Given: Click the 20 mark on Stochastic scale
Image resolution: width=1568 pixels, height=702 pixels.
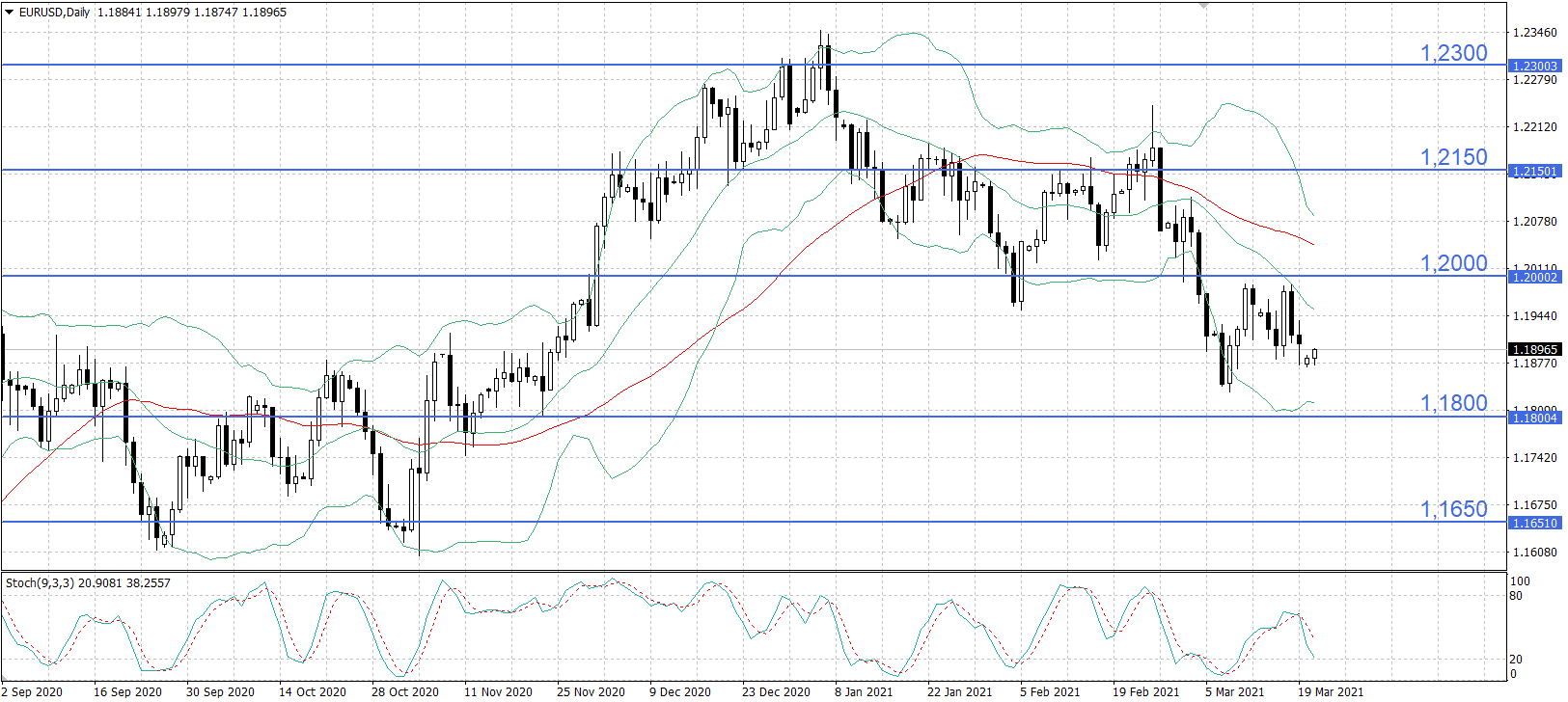Looking at the screenshot, I should click(x=1516, y=660).
